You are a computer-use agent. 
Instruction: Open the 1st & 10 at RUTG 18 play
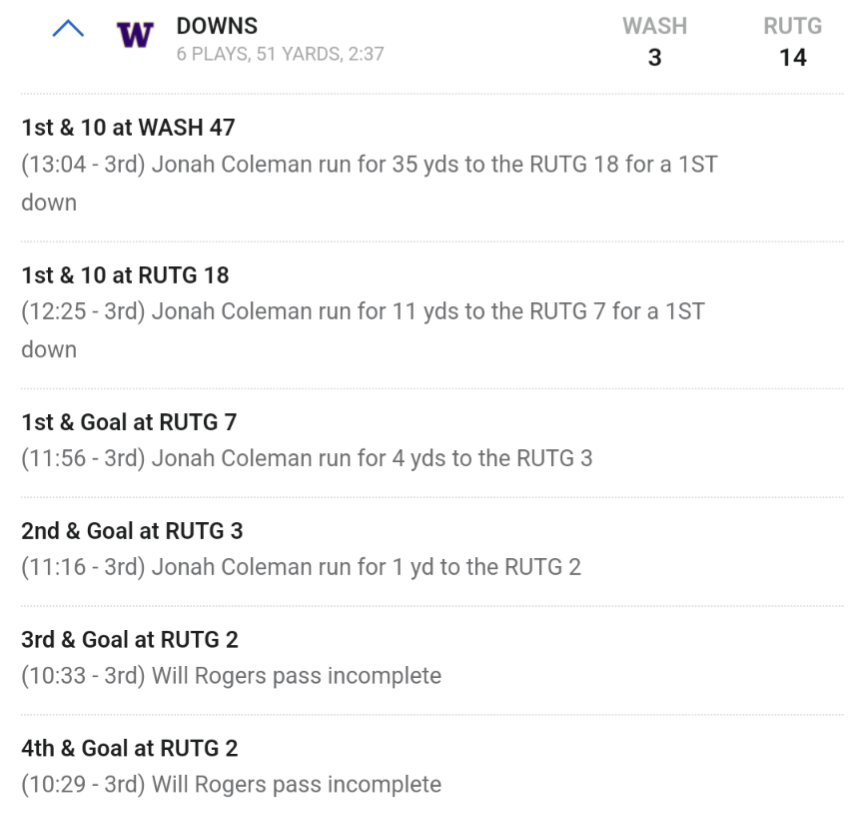coord(125,274)
